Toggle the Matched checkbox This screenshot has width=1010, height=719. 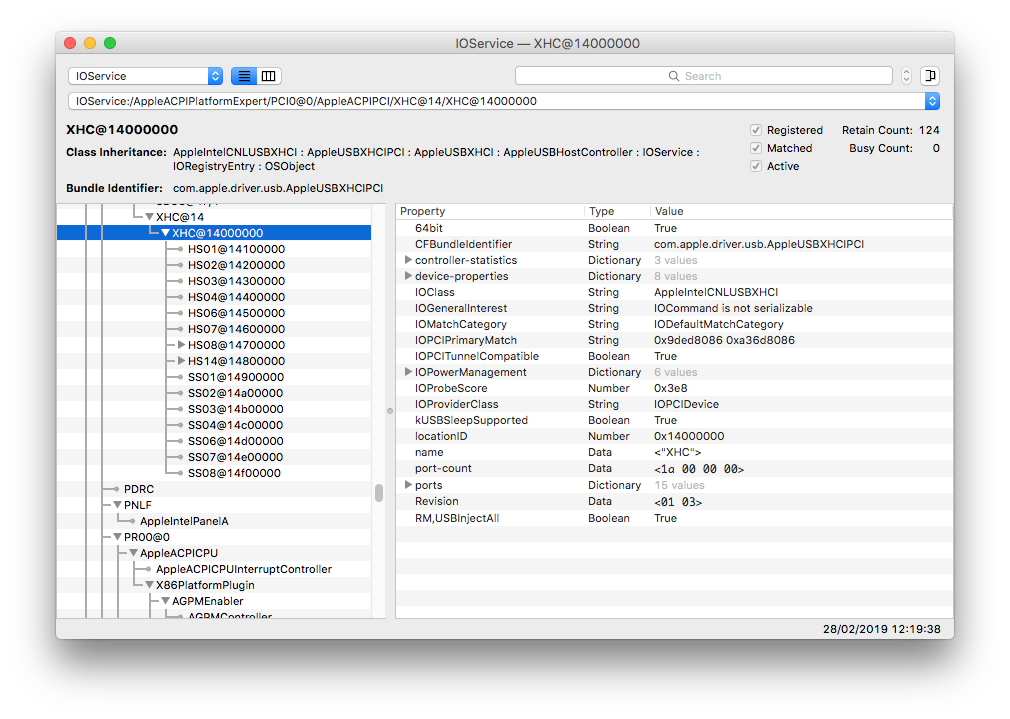756,148
